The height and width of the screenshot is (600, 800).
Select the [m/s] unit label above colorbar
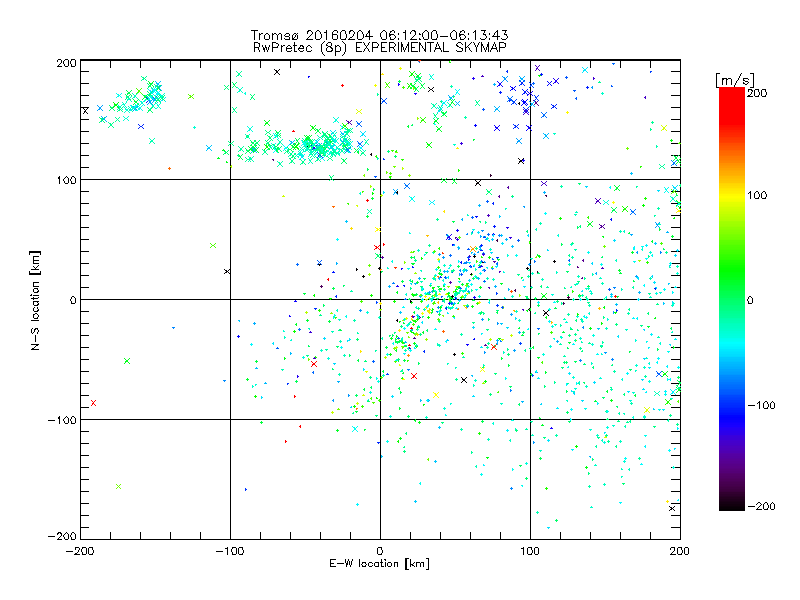735,80
